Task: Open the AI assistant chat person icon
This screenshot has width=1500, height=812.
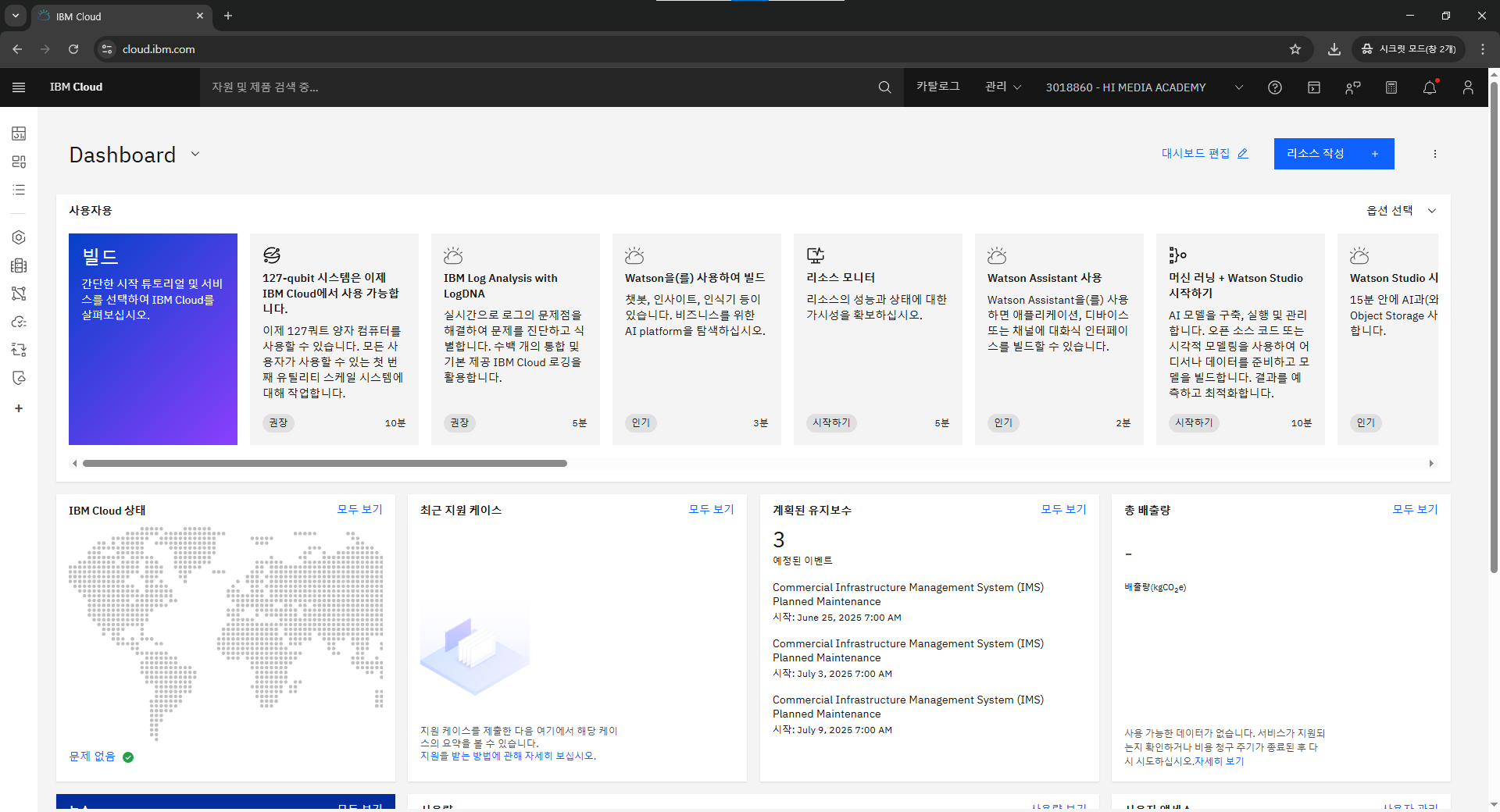Action: coord(1352,87)
